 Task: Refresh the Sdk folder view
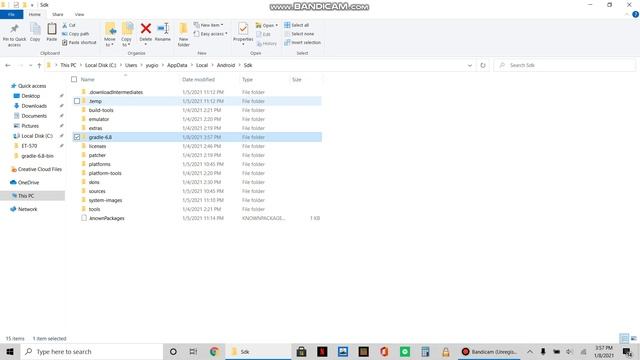(x=483, y=65)
